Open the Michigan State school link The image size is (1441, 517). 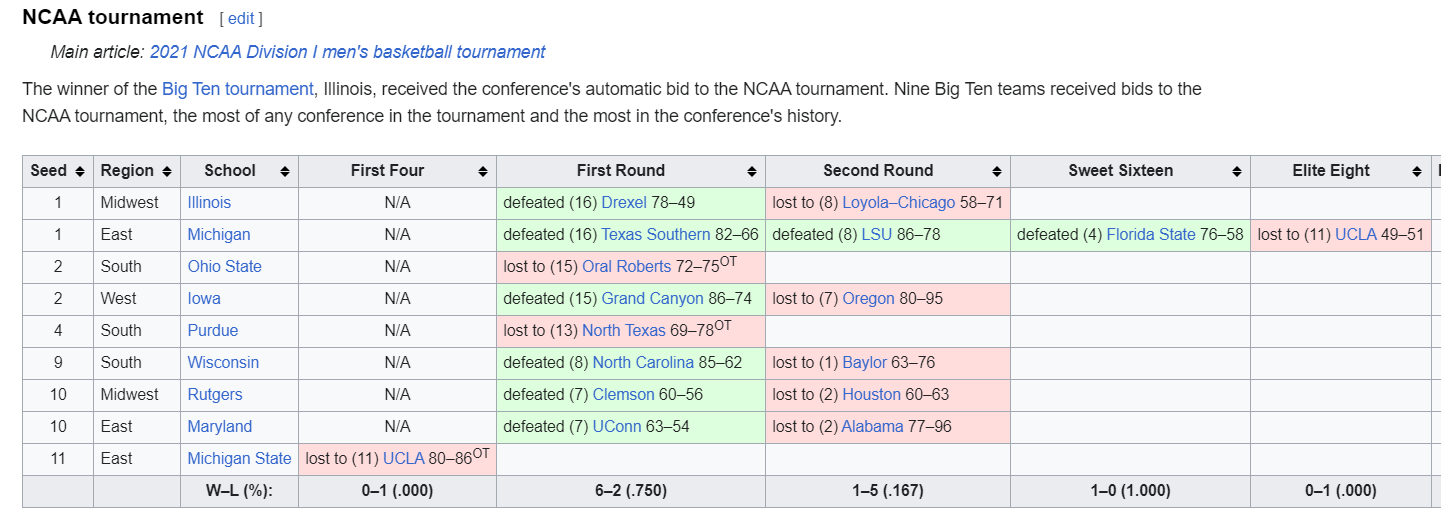tap(239, 458)
